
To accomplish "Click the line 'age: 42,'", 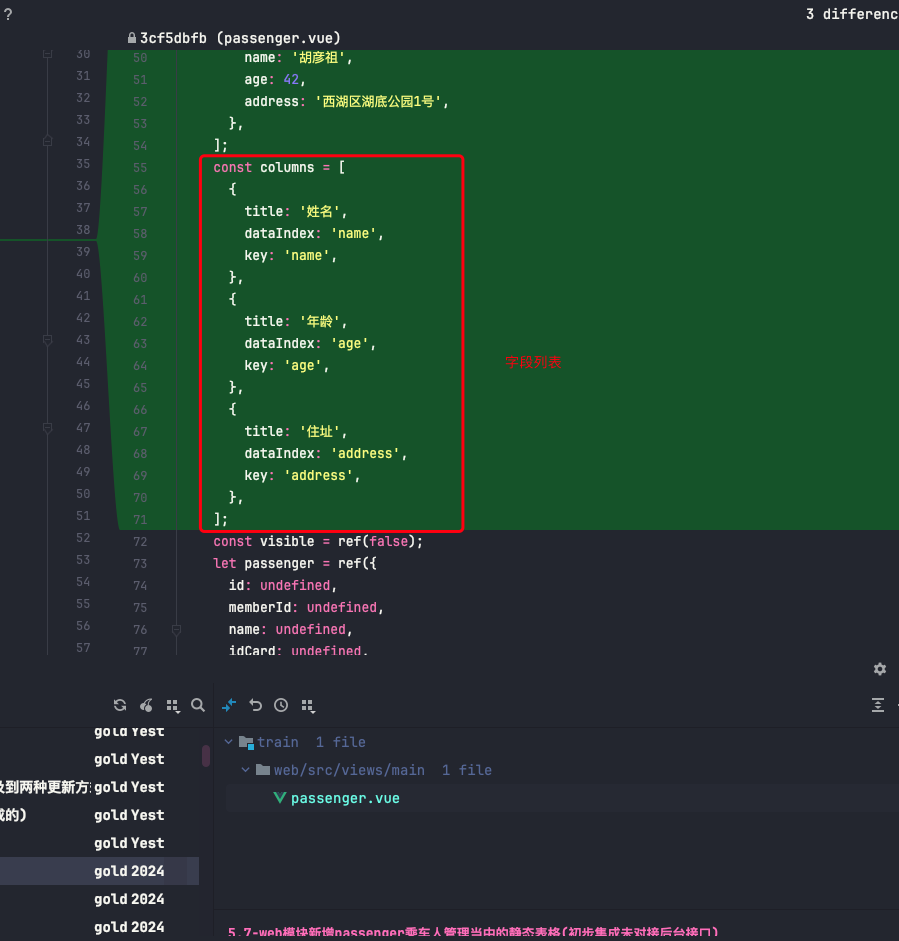I will point(275,79).
